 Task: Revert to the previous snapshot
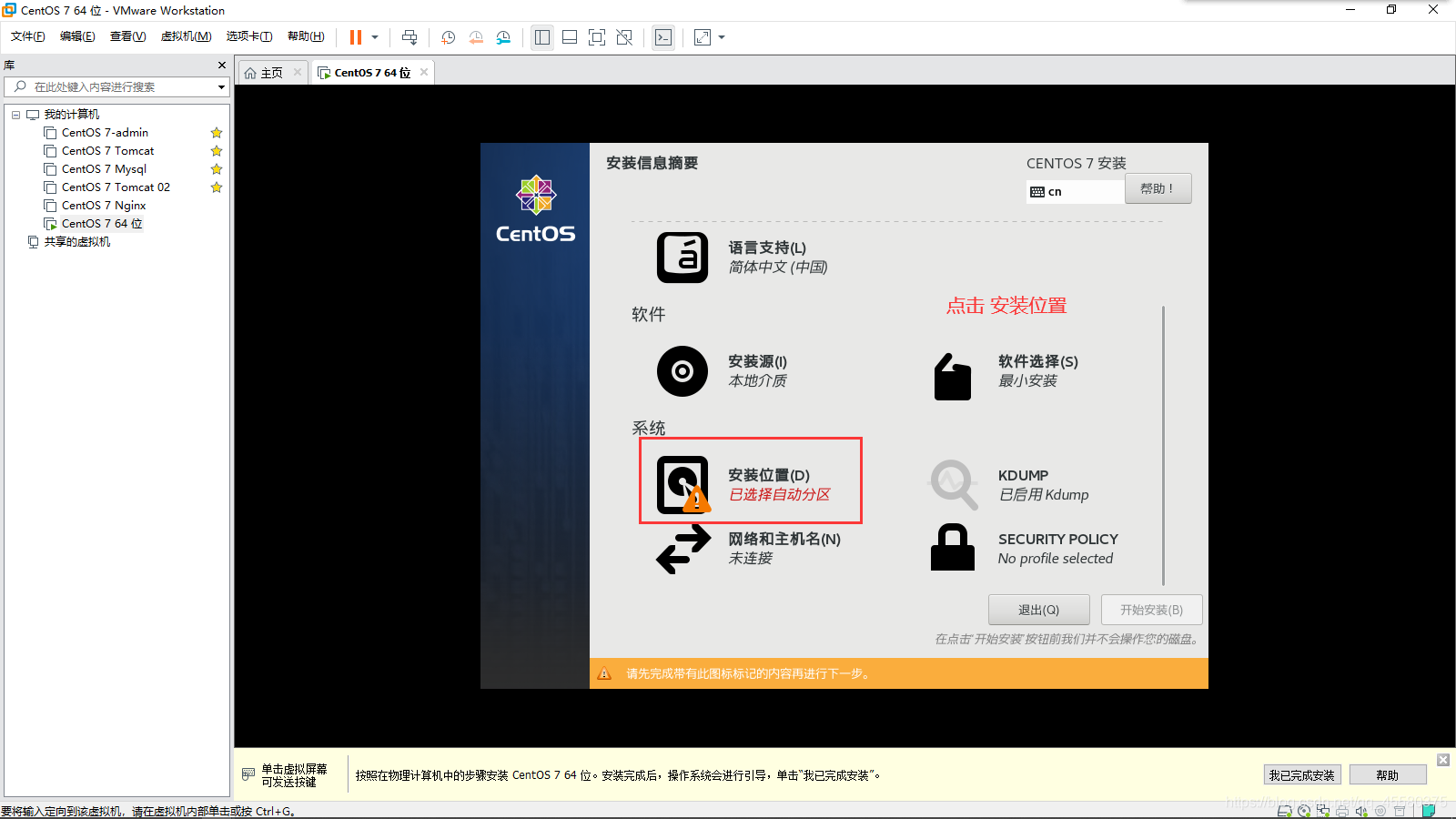(476, 37)
